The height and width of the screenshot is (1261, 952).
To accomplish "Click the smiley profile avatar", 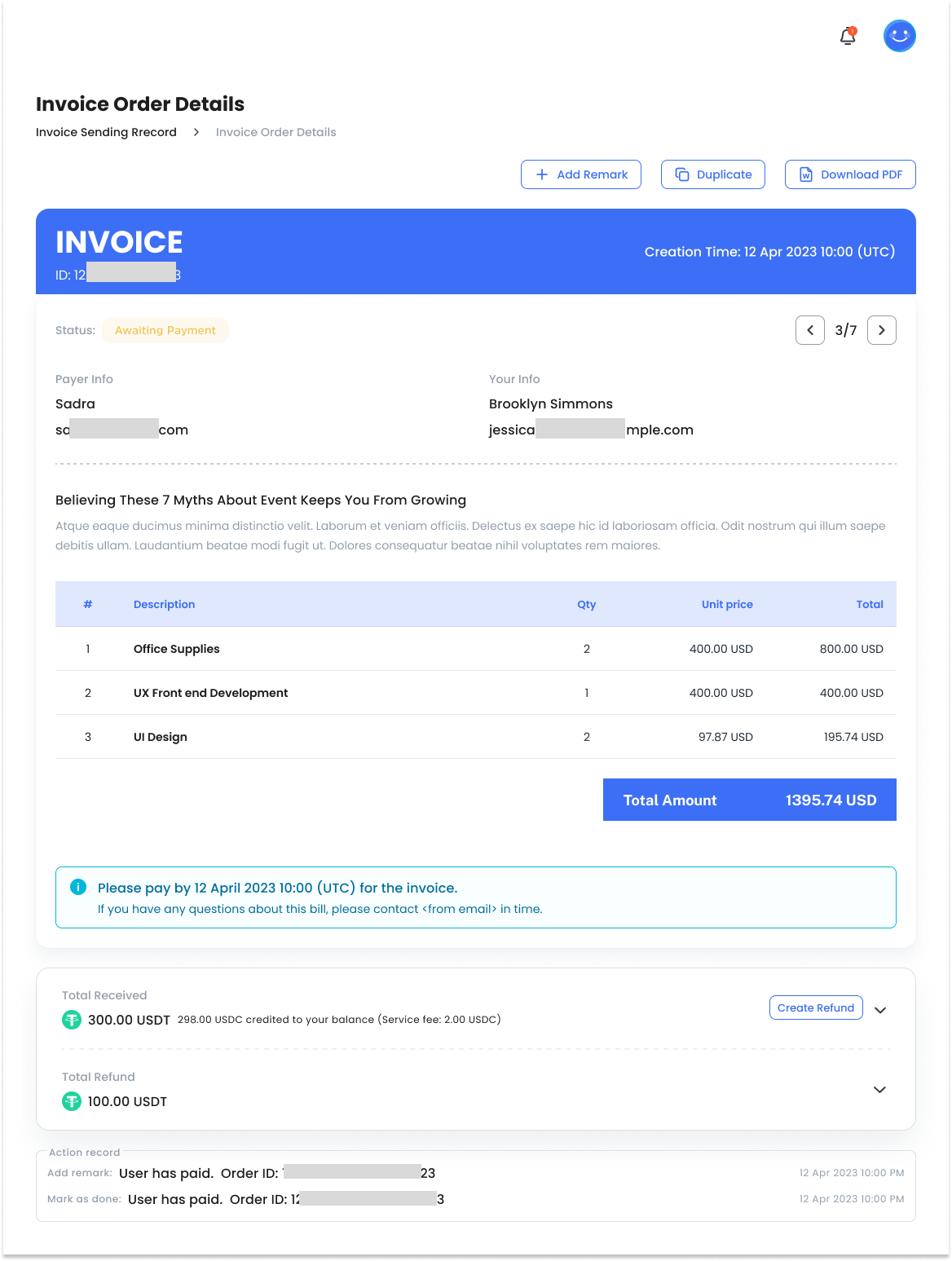I will click(899, 36).
